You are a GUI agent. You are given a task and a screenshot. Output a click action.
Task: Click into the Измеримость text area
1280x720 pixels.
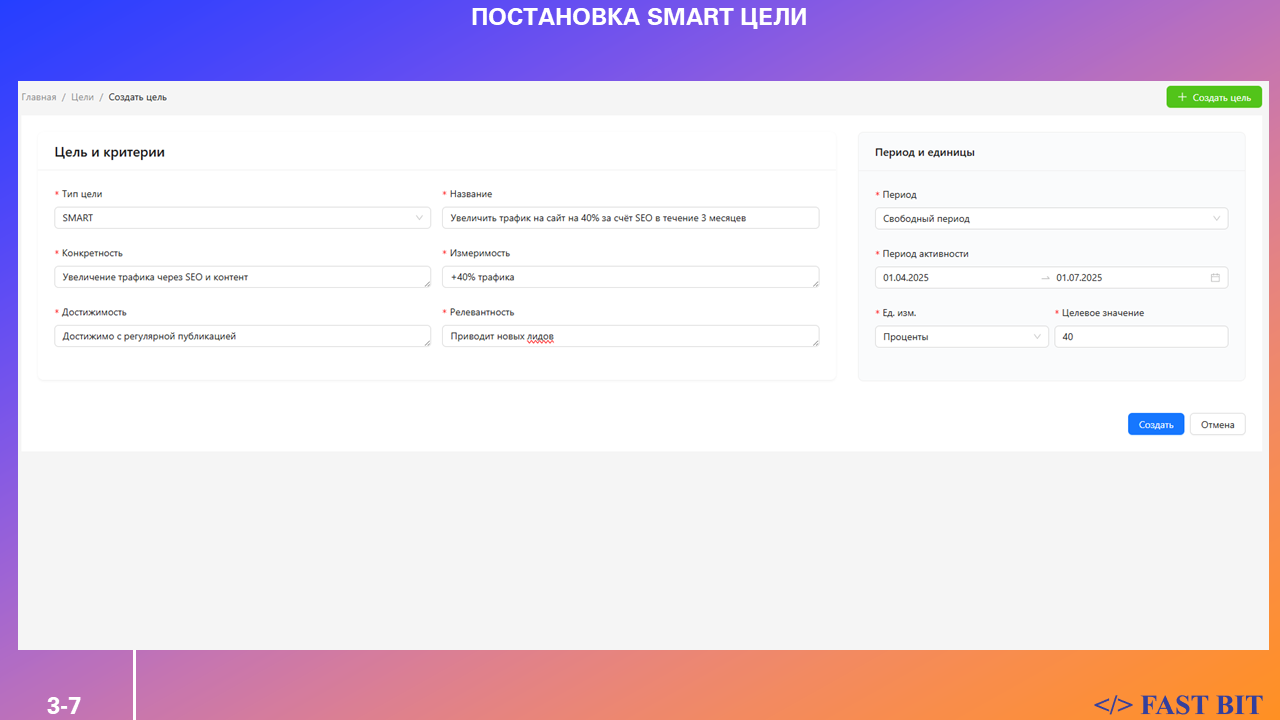tap(631, 277)
